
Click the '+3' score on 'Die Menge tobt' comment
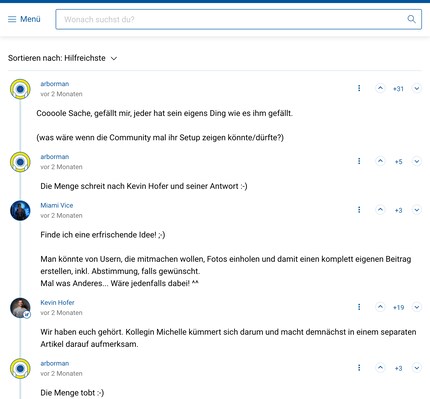(399, 368)
